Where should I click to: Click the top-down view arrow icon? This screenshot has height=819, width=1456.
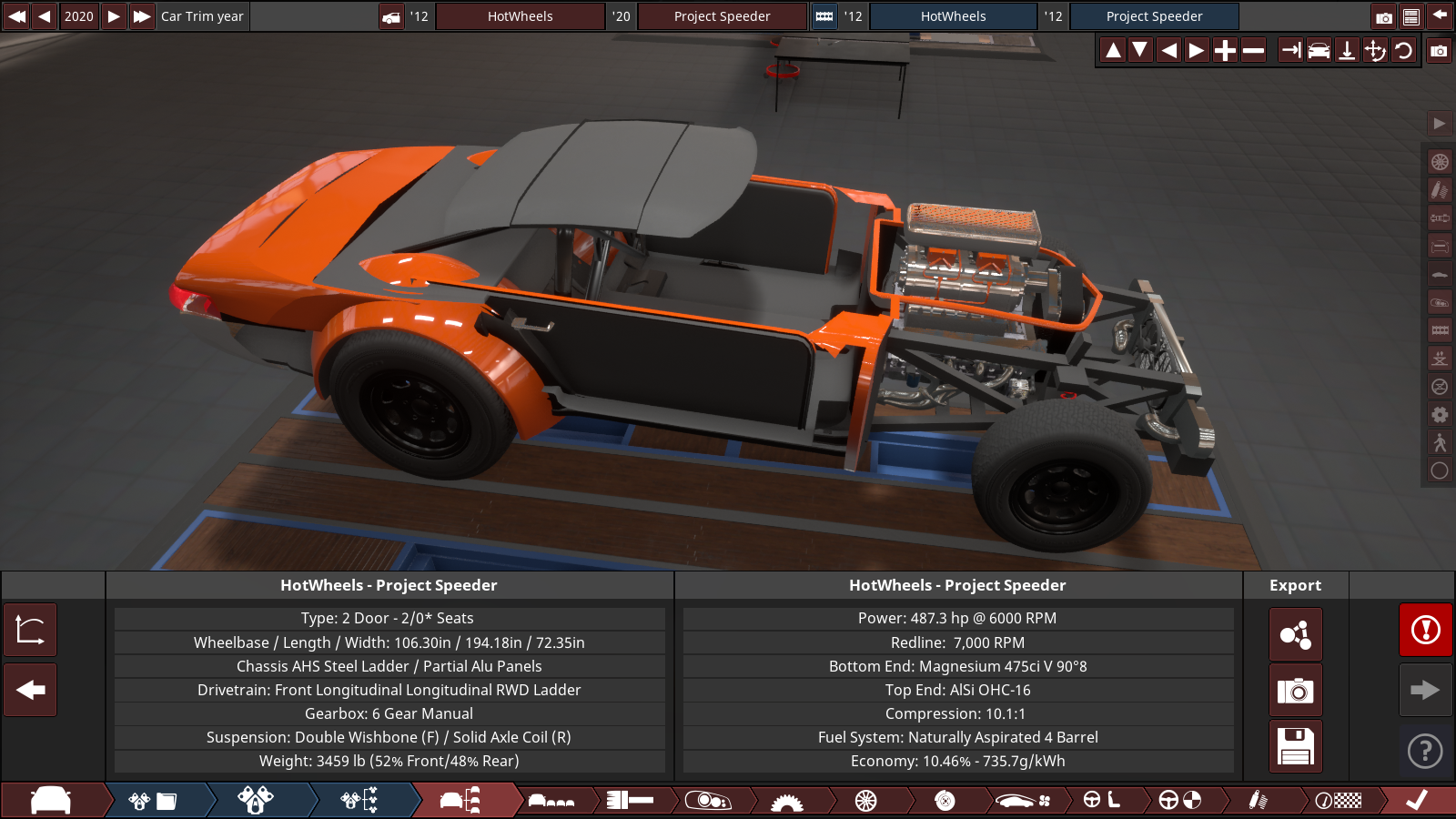coord(1347,51)
